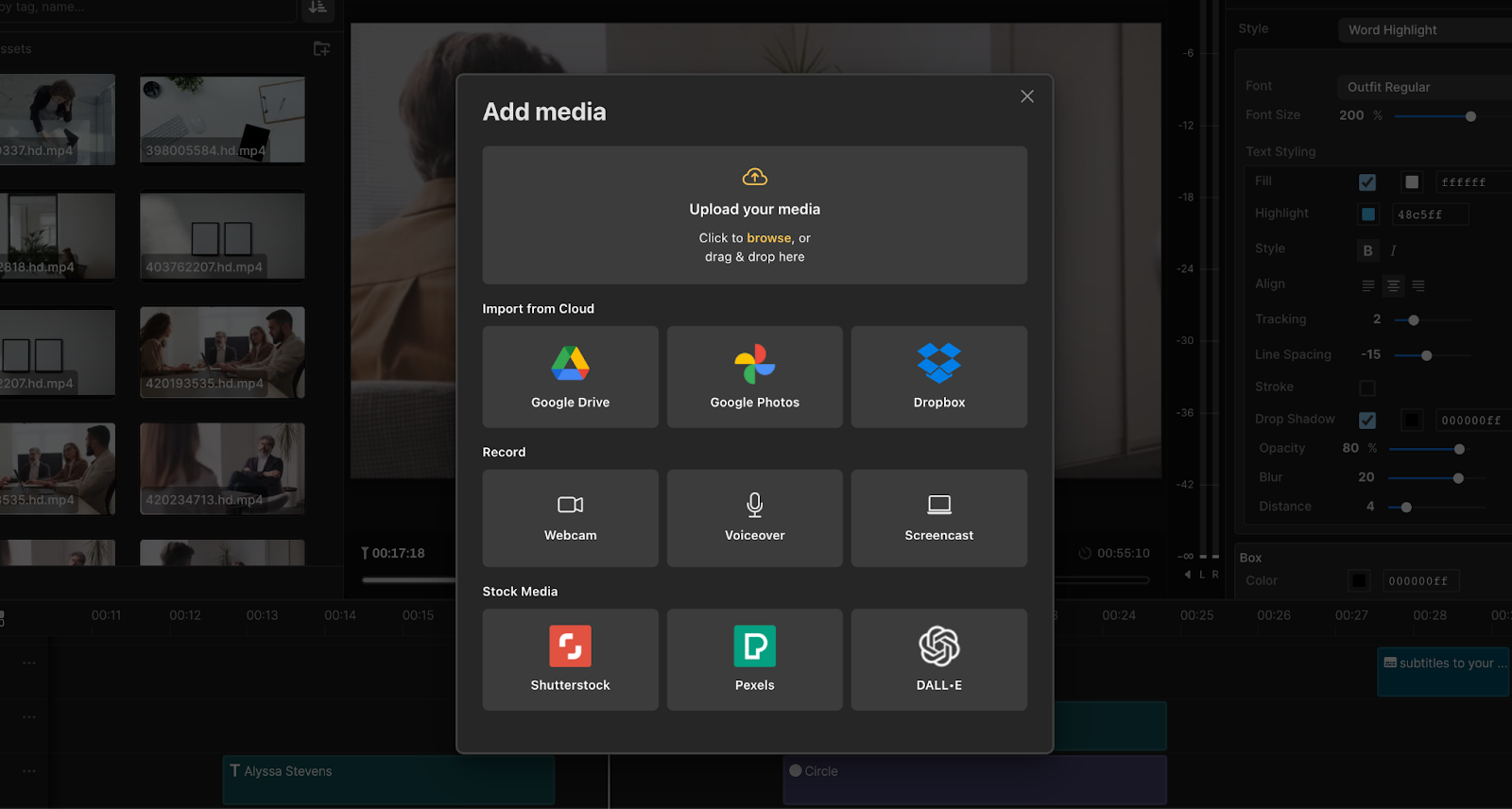Viewport: 1512px width, 809px height.
Task: Adjust the shadow Distance slider
Action: [1406, 508]
